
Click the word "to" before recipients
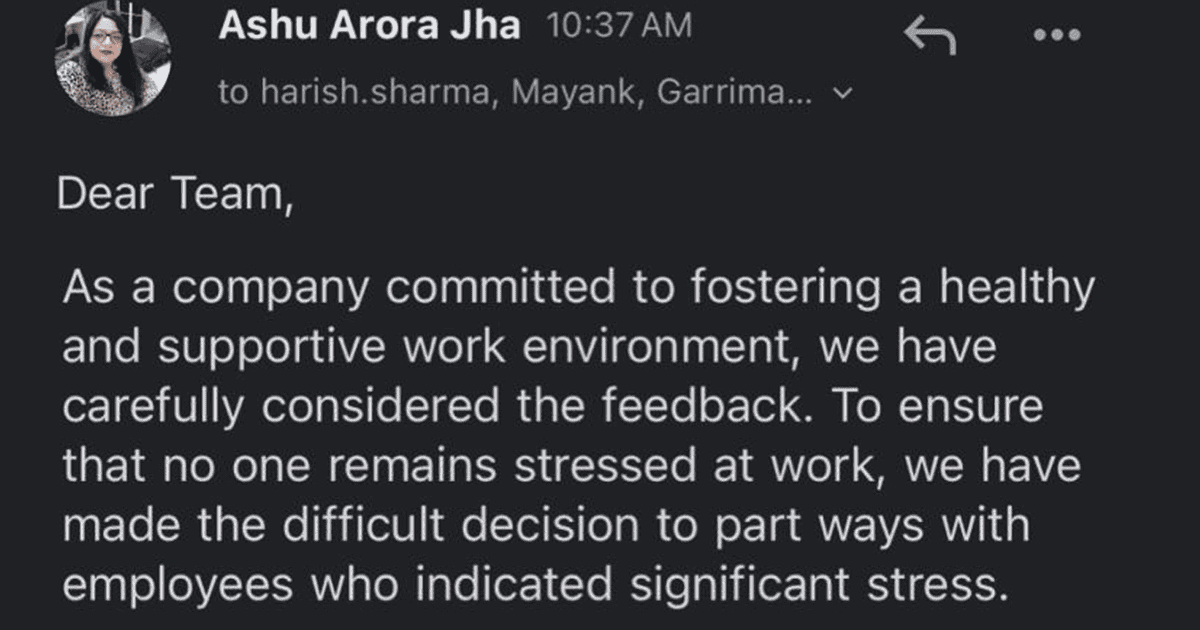tap(233, 93)
